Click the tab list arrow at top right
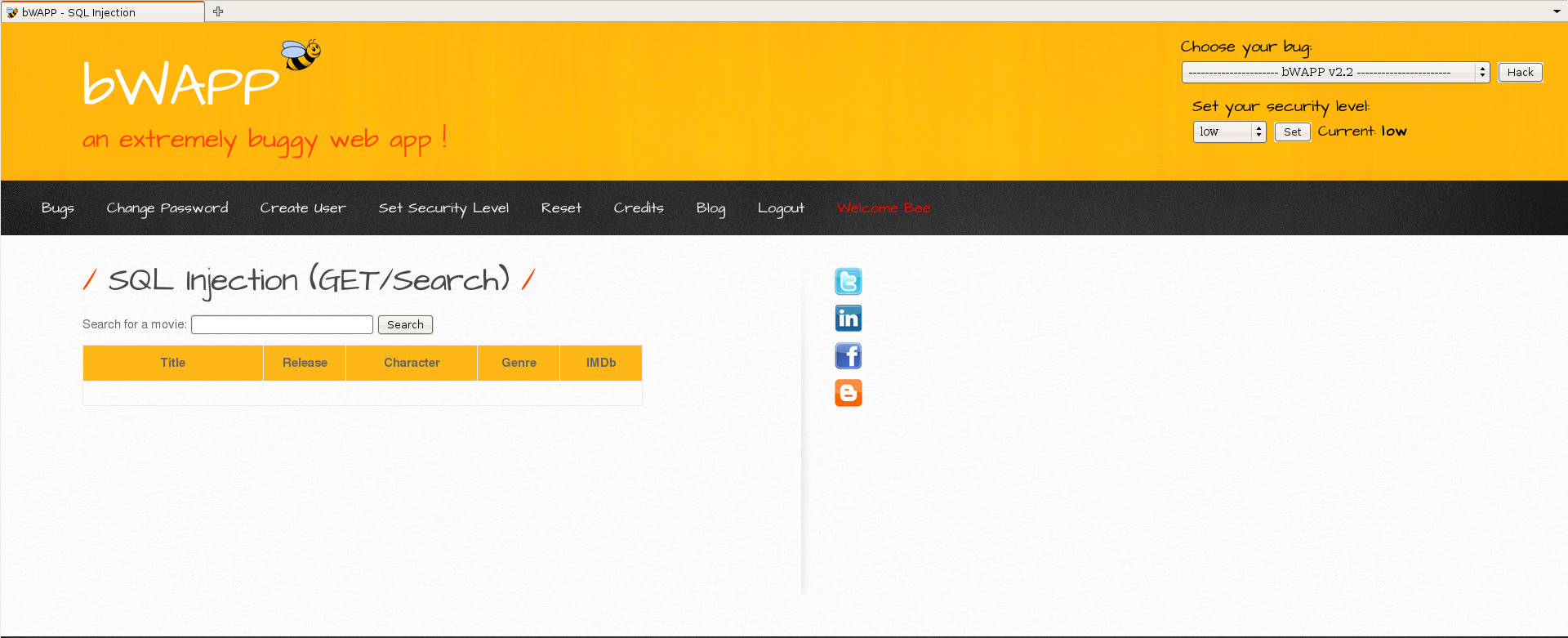 [1557, 11]
